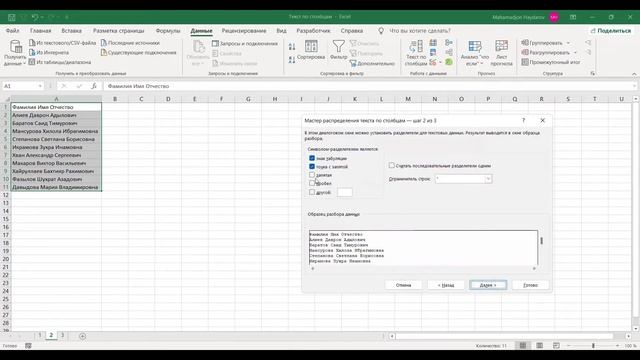Click the Flash Fill icon in Data Tools
Image resolution: width=640 pixels, height=360 pixels.
(x=433, y=42)
